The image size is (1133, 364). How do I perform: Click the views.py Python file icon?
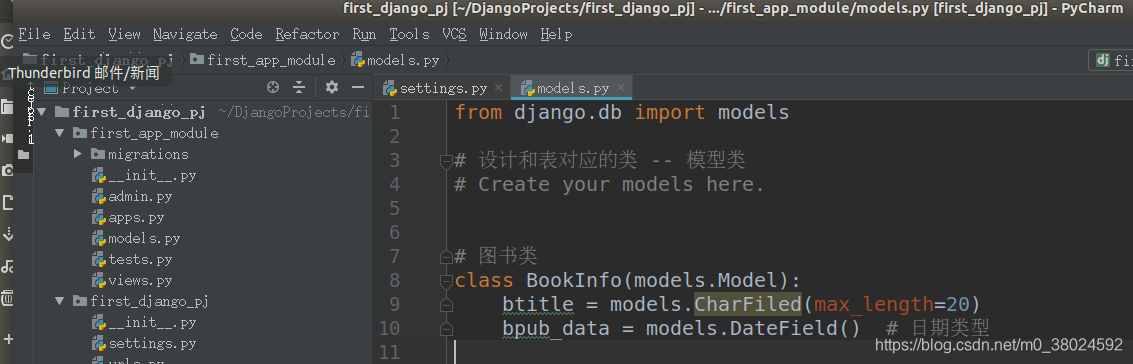coord(99,280)
